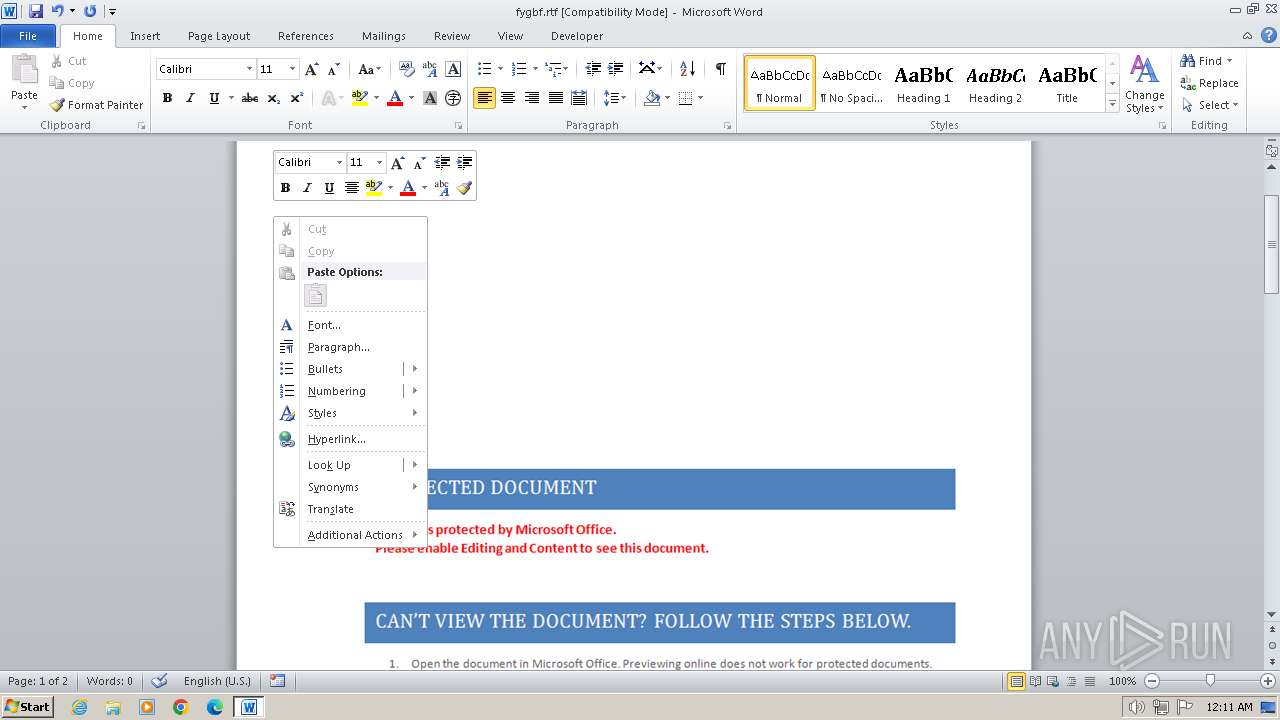Apply the Title style

pyautogui.click(x=1067, y=83)
